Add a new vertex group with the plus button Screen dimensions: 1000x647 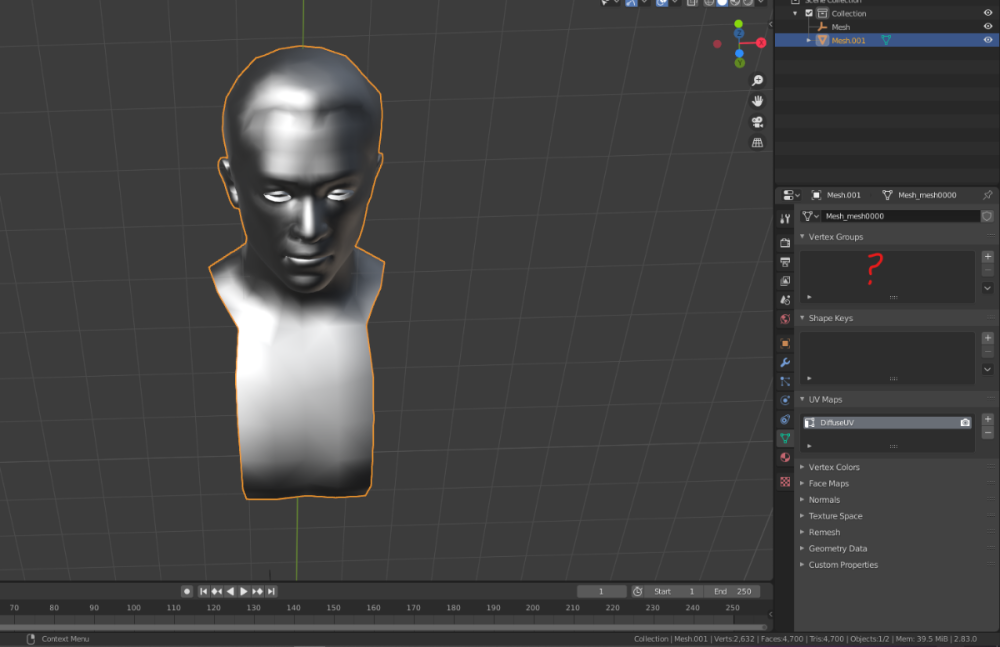(987, 256)
